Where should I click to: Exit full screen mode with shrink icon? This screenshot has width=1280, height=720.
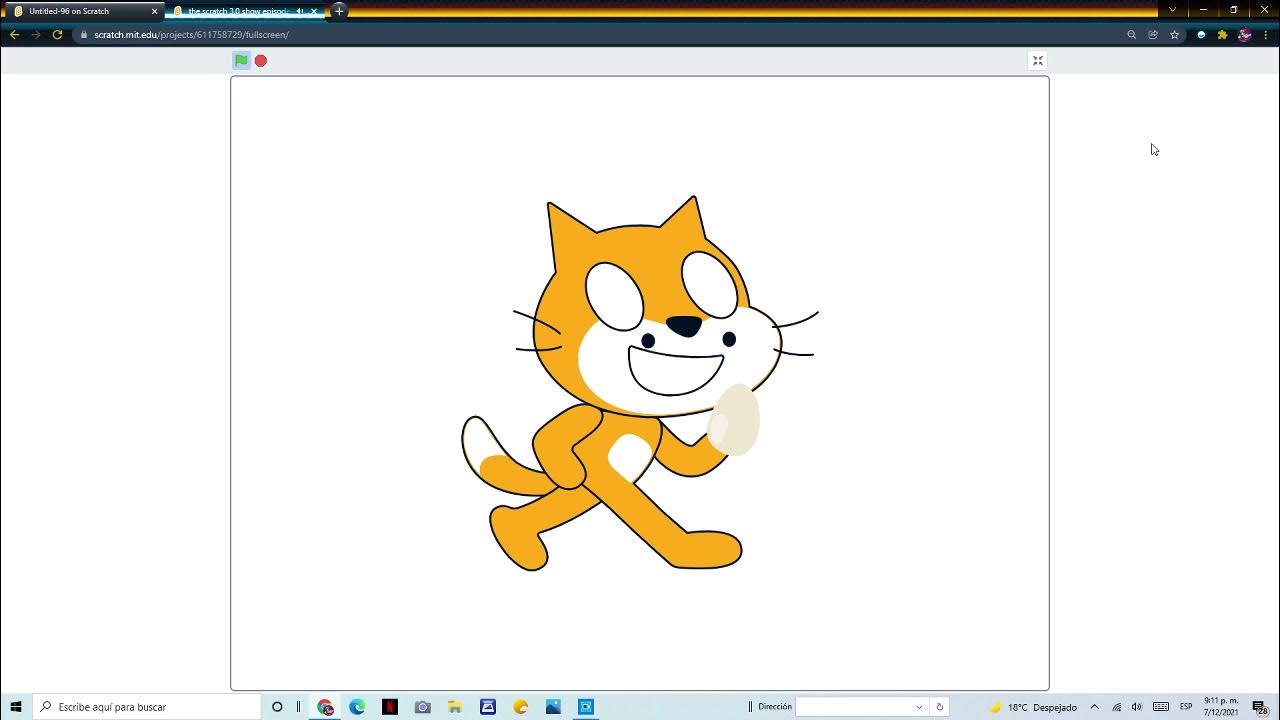[x=1038, y=60]
